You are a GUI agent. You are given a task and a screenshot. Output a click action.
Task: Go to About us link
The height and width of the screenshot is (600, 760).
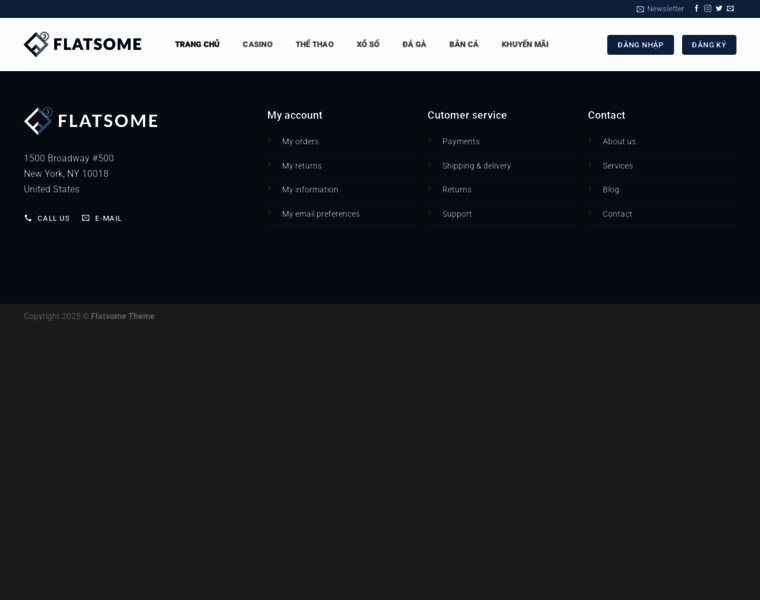point(619,141)
